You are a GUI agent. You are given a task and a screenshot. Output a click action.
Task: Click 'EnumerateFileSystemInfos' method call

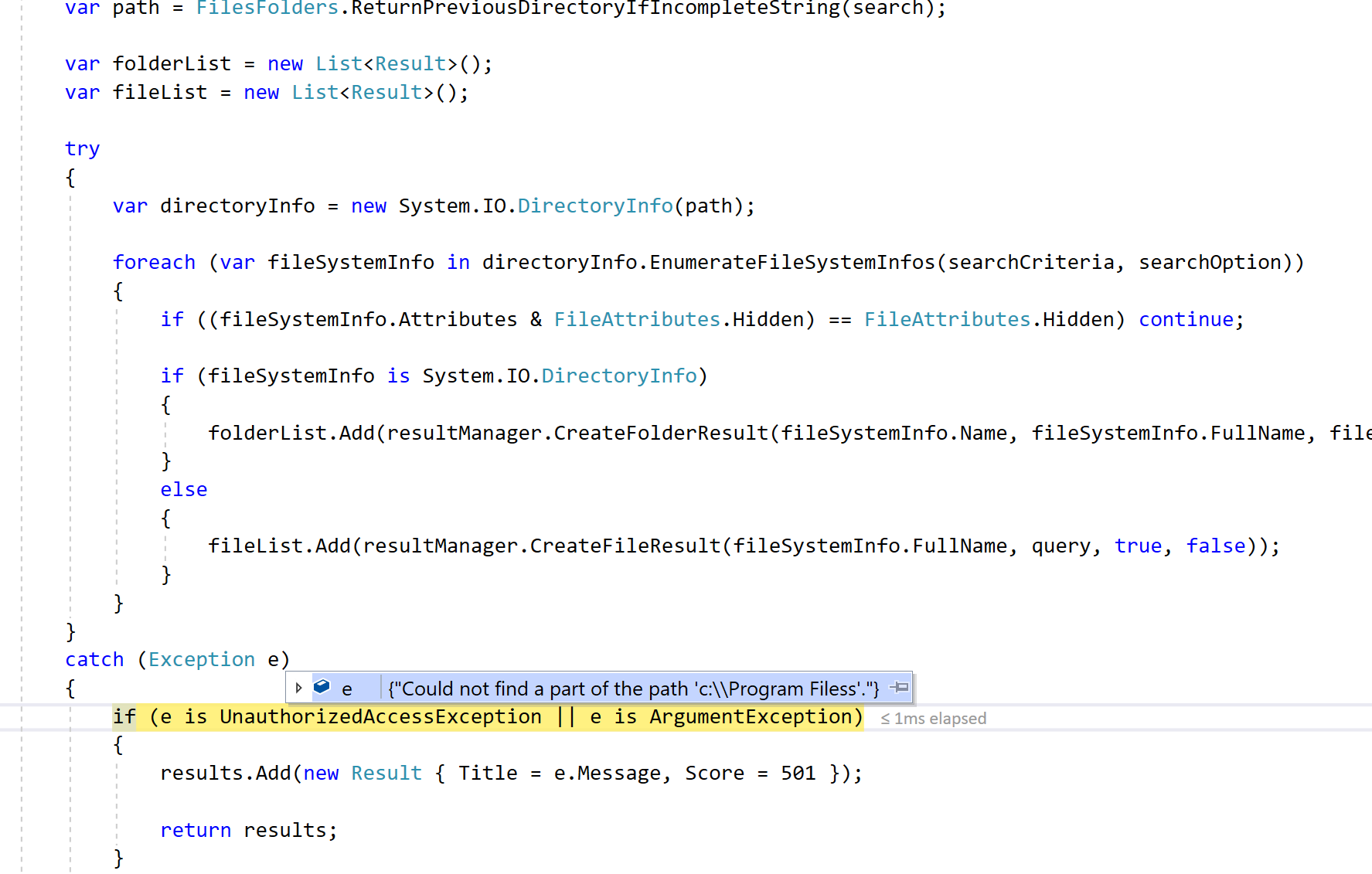point(792,263)
